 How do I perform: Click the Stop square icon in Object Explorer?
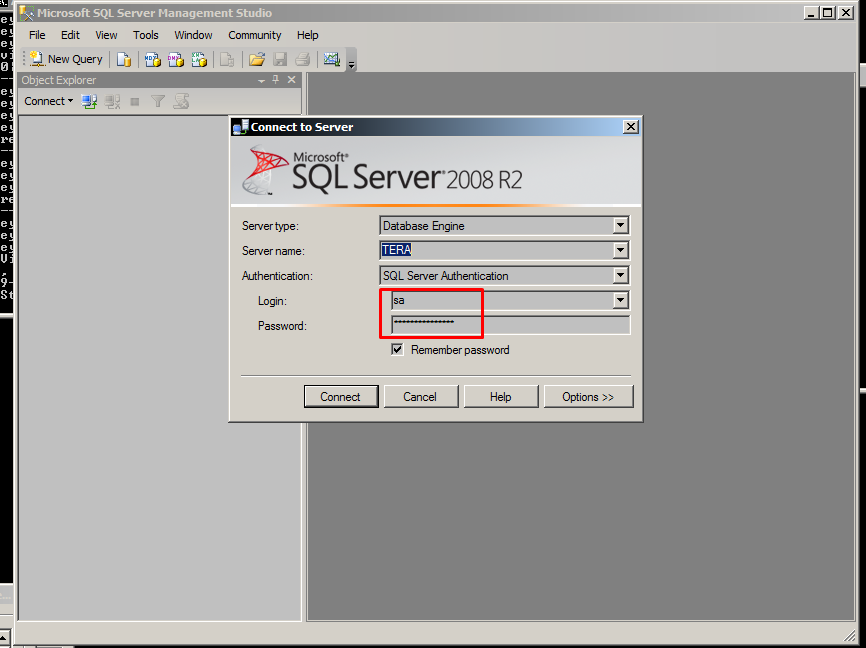coord(135,101)
